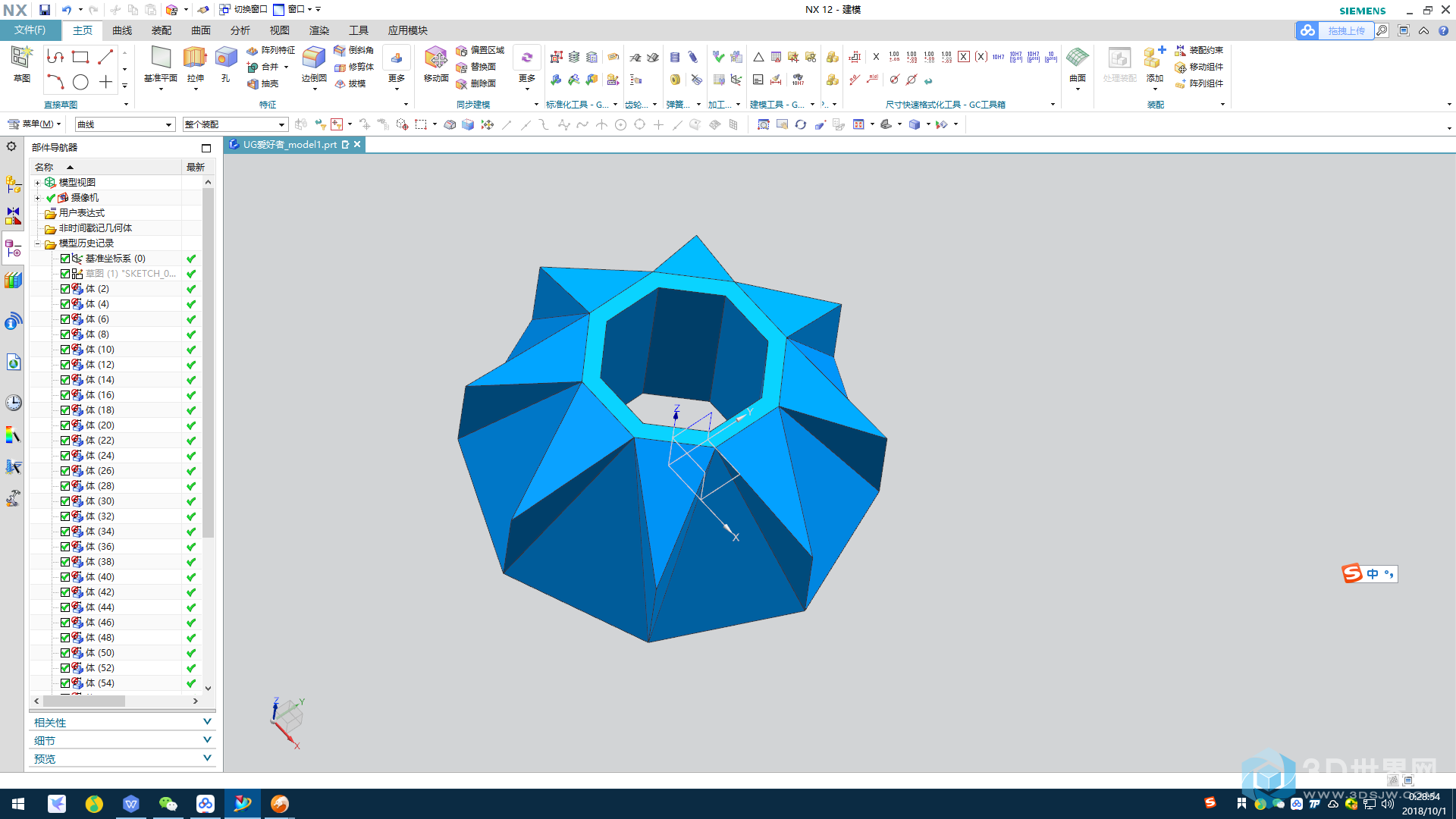Click 拔模 draft tool
The image size is (1456, 819).
350,84
